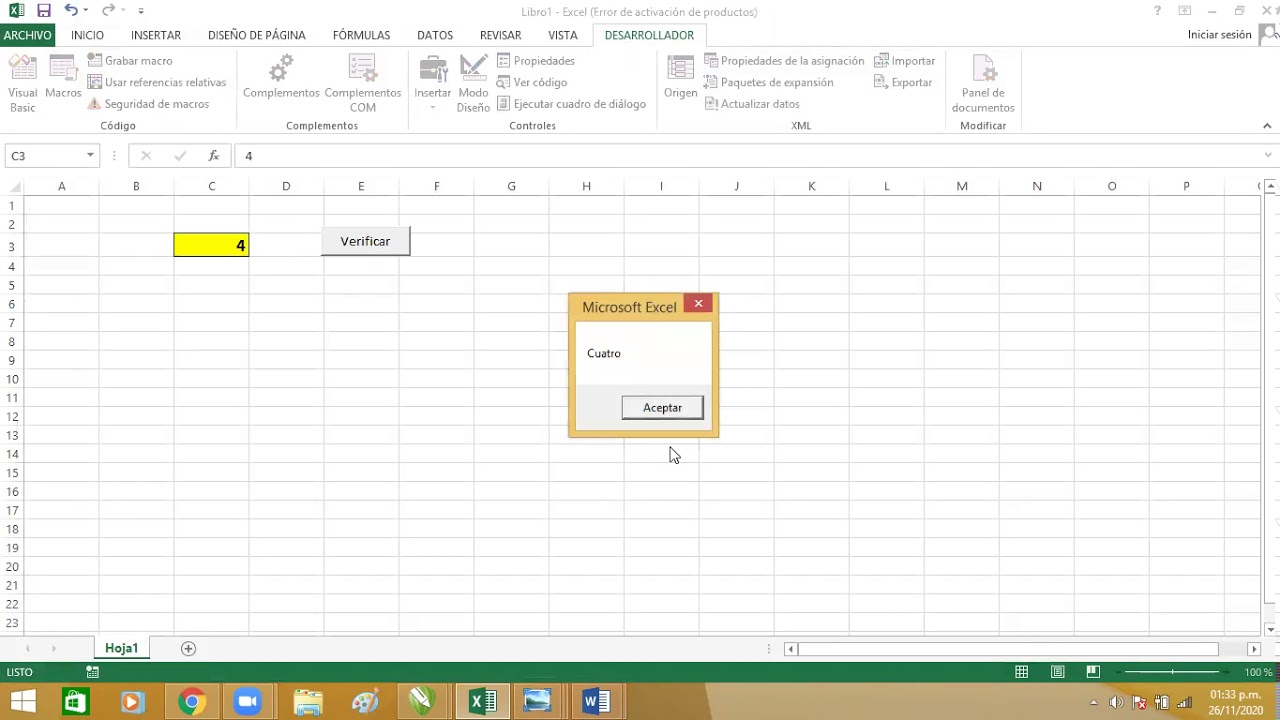Open Paquetes de expansión
The width and height of the screenshot is (1280, 720).
coord(768,82)
